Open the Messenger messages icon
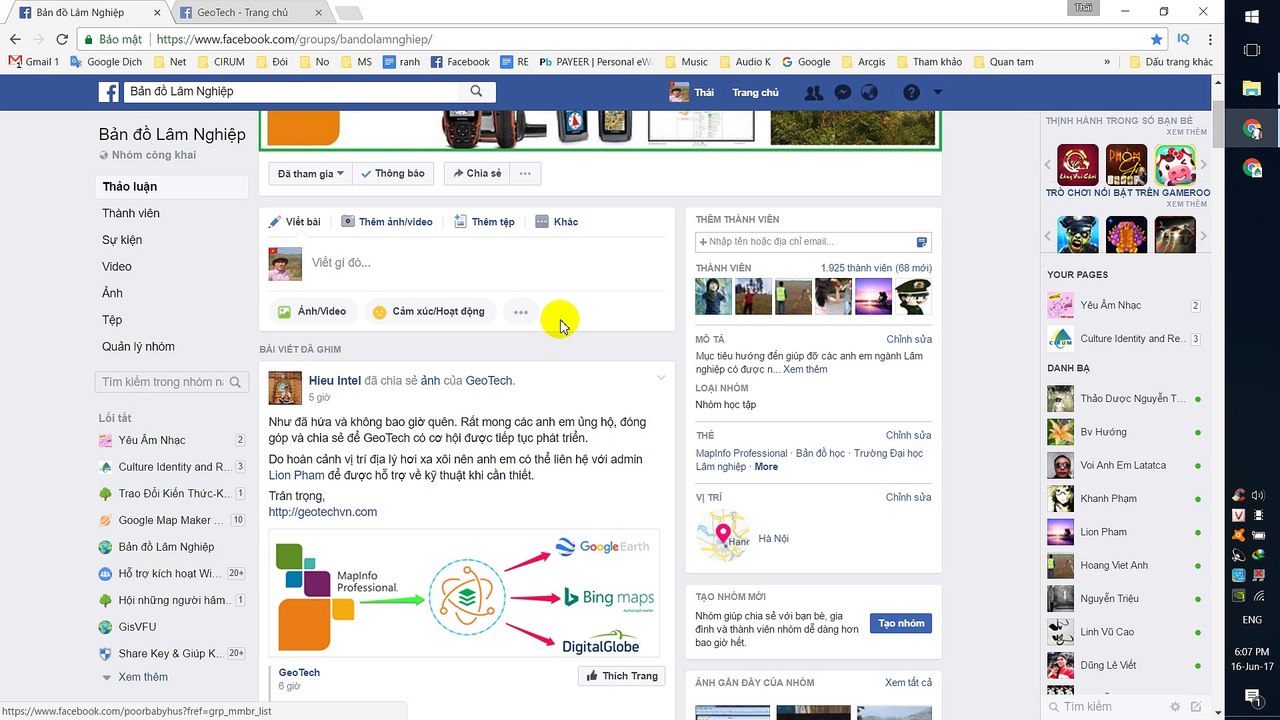This screenshot has height=720, width=1280. coord(843,92)
